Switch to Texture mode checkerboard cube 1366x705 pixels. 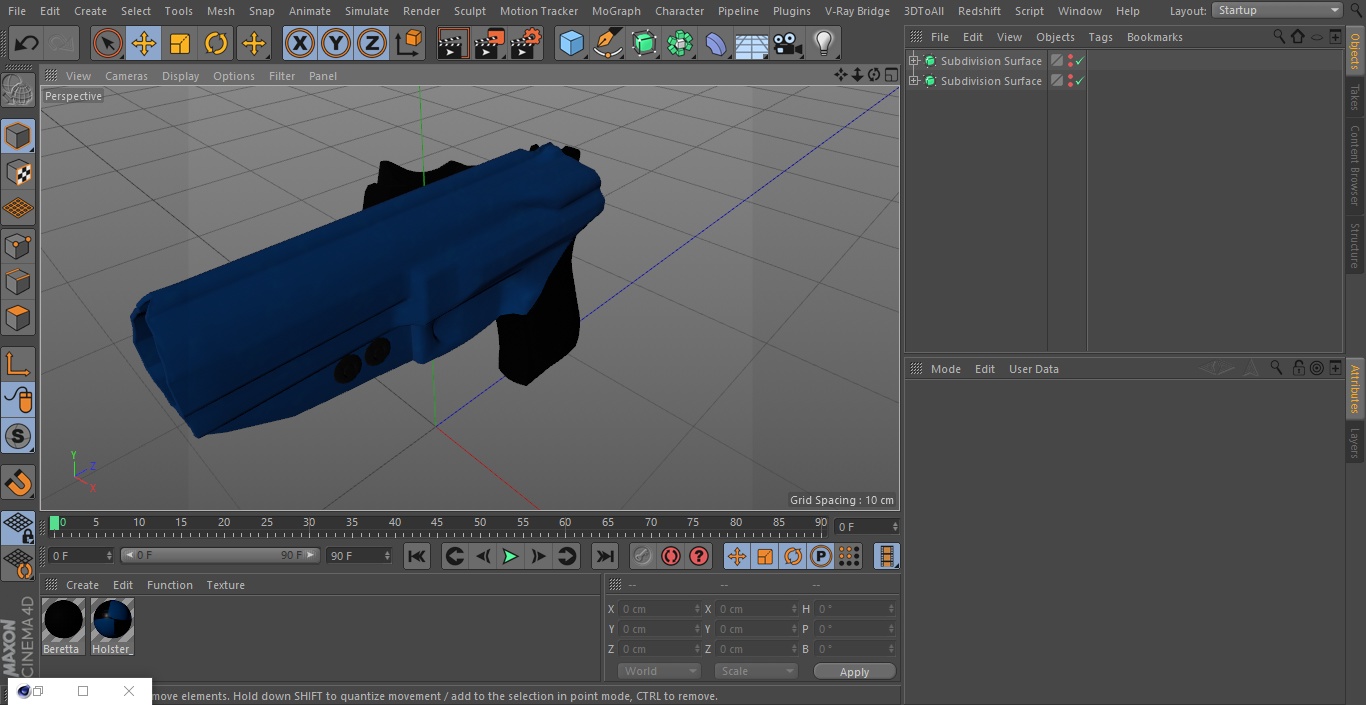[x=18, y=173]
